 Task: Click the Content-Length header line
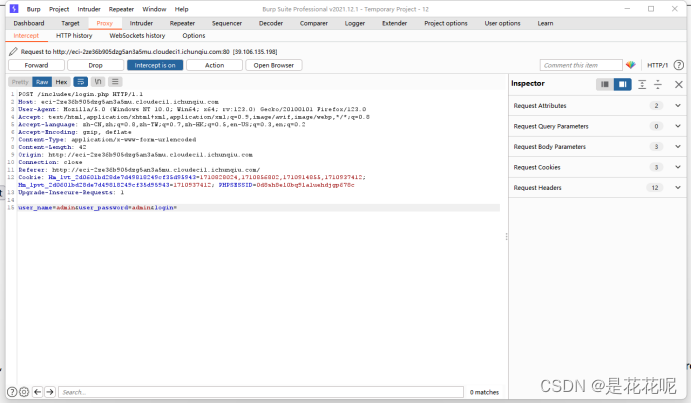(52, 147)
